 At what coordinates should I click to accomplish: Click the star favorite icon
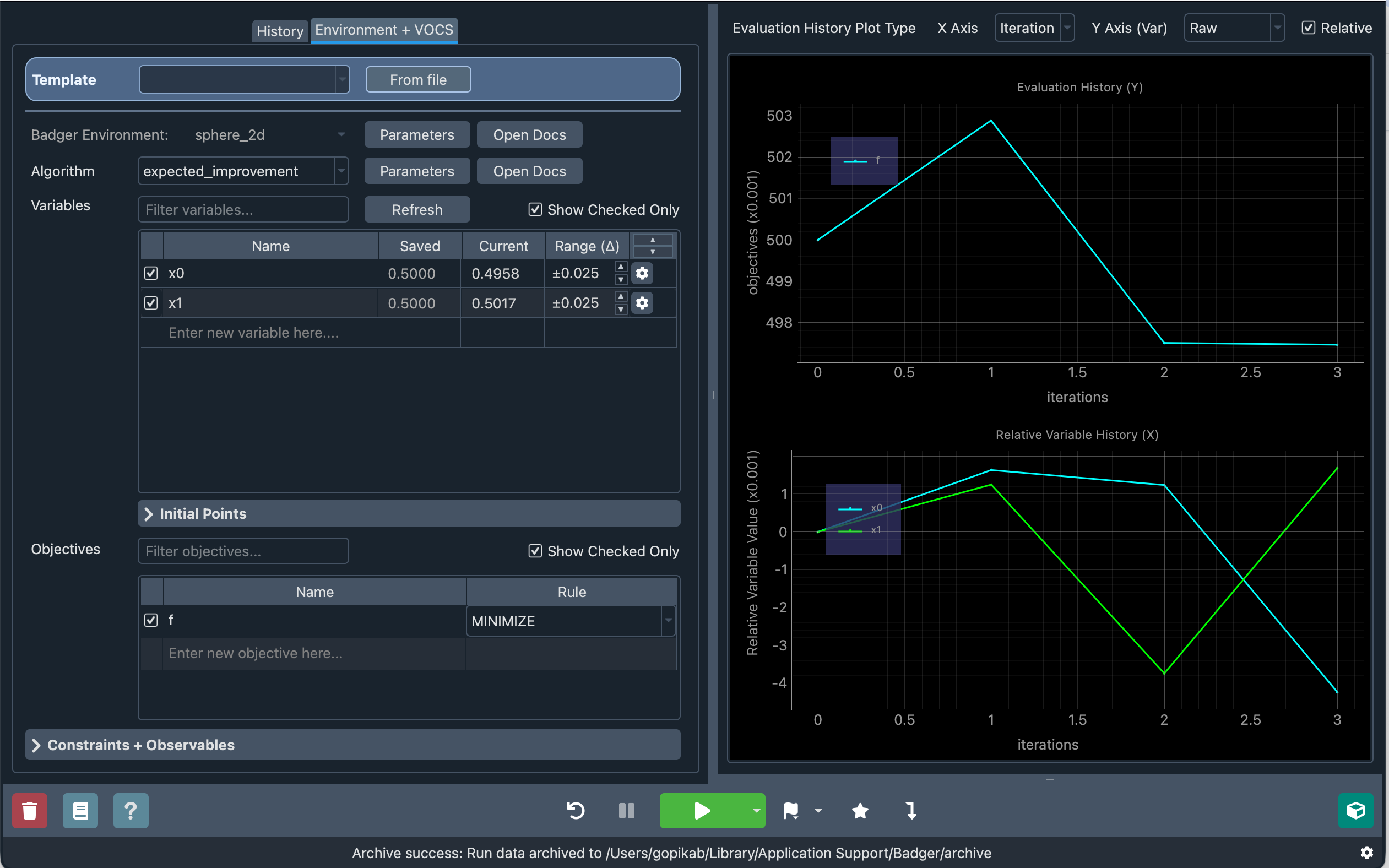point(860,810)
